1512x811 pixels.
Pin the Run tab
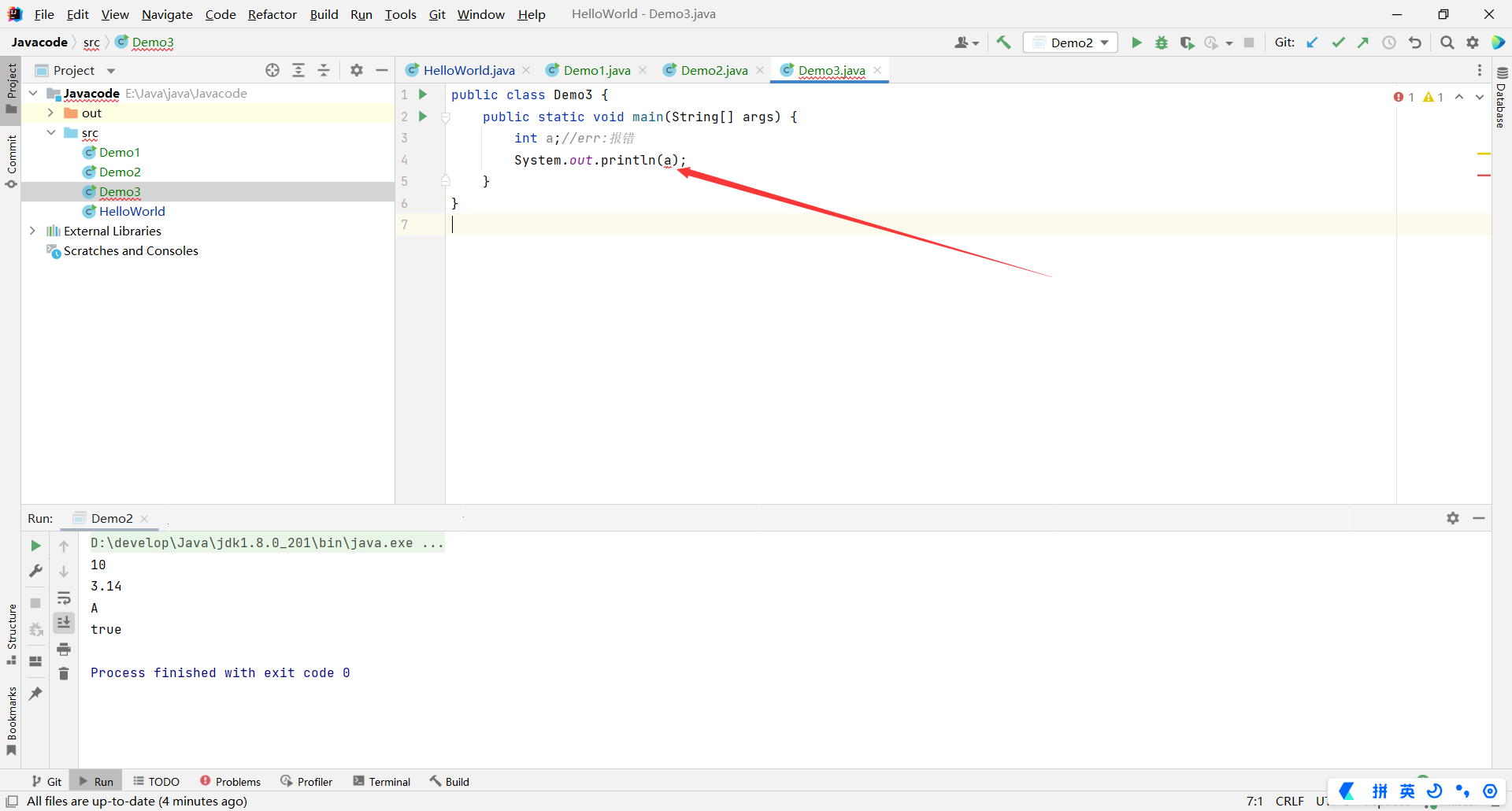(x=35, y=694)
